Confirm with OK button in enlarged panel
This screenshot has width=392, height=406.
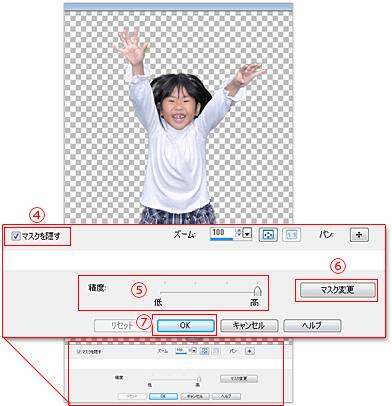[185, 325]
